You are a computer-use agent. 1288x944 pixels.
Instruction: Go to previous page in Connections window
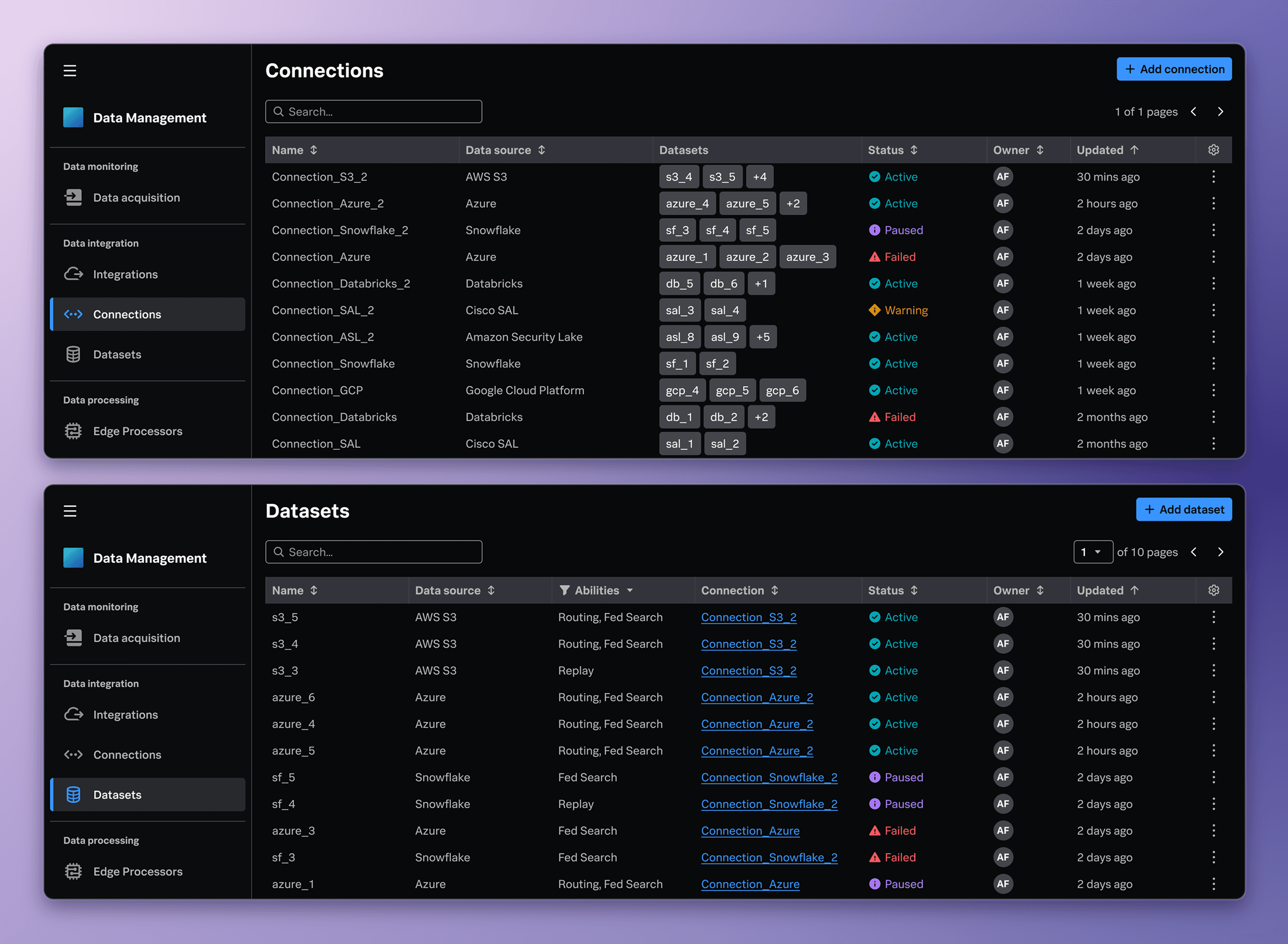(x=1194, y=112)
